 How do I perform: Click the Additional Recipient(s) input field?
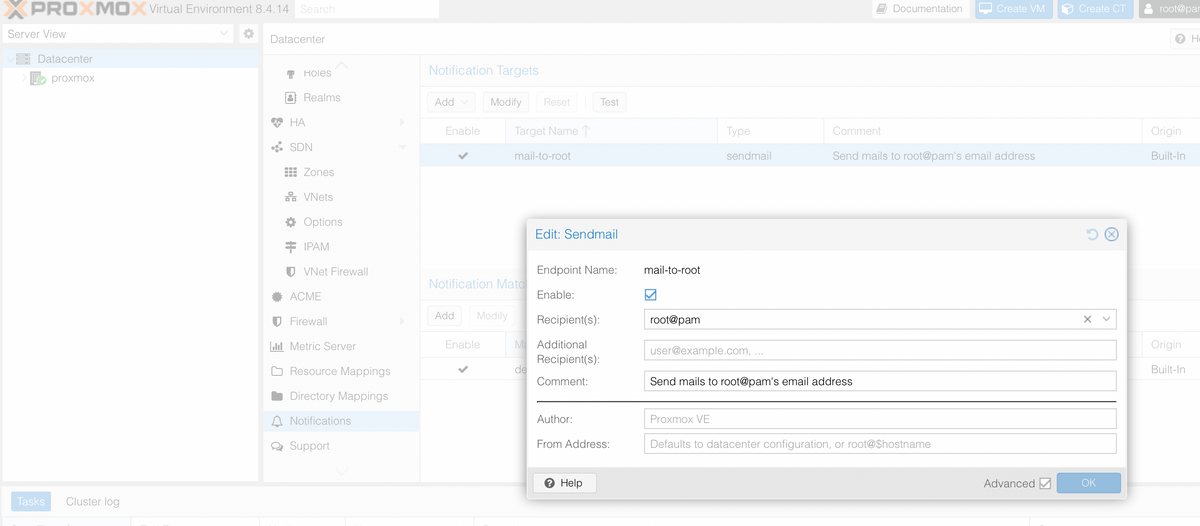880,350
